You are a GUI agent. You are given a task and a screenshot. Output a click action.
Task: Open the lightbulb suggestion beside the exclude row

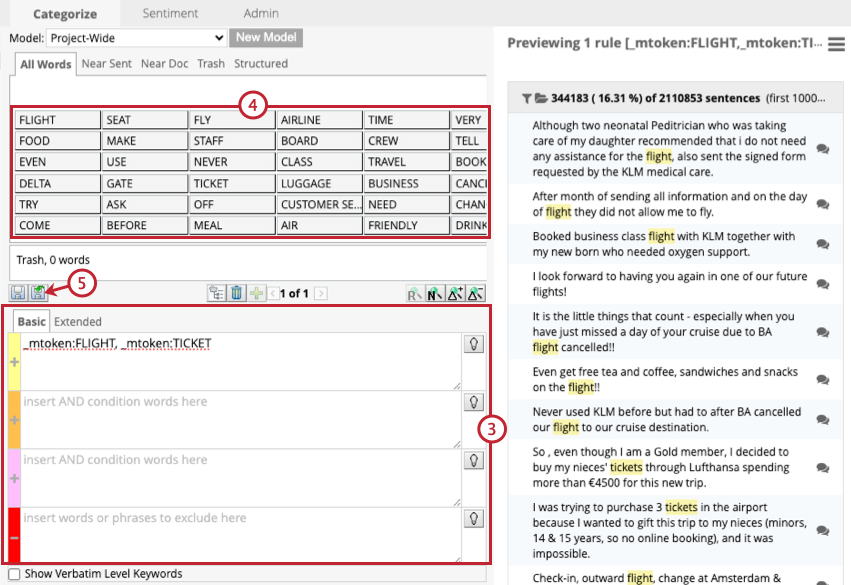474,517
